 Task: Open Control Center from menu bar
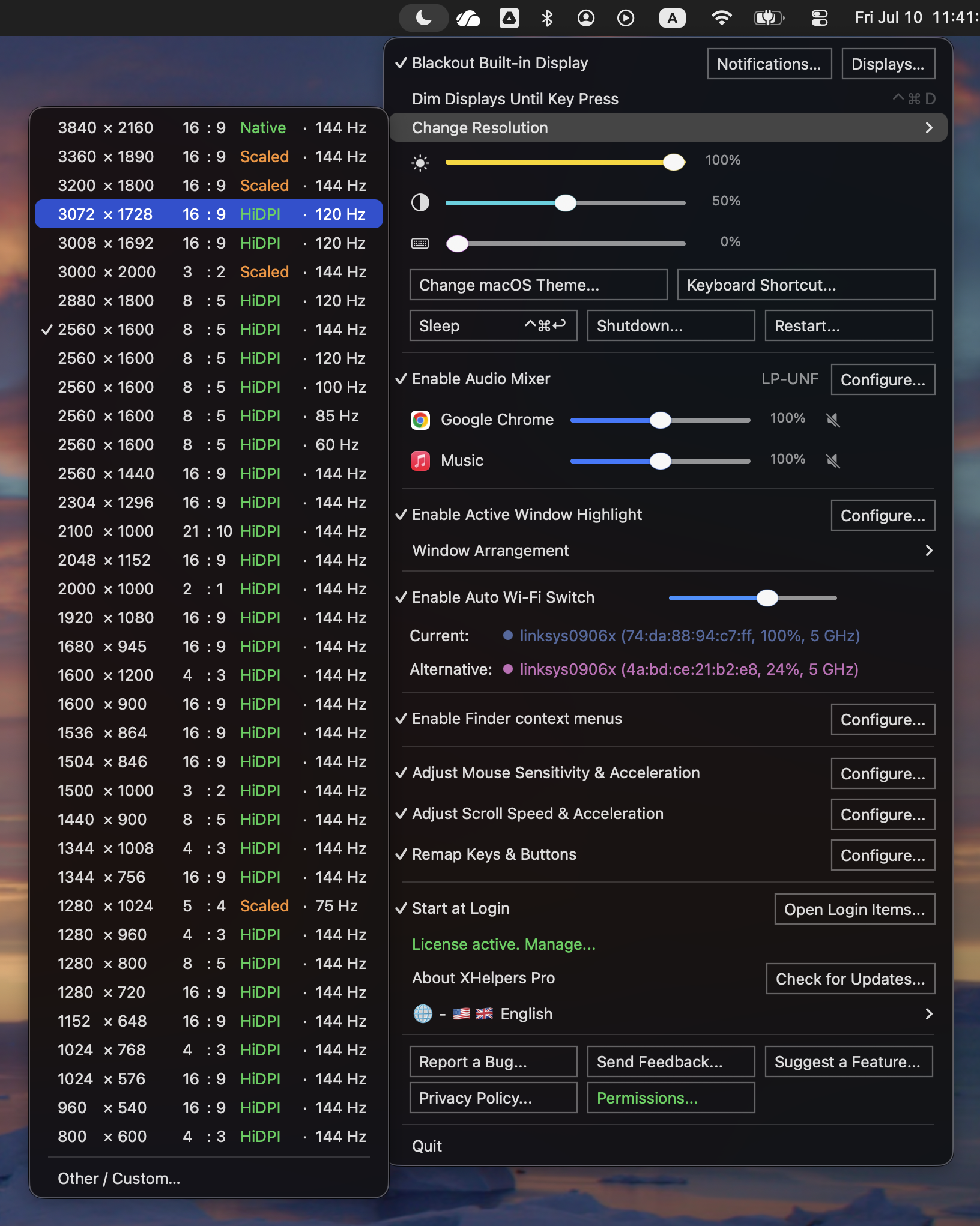coord(820,18)
